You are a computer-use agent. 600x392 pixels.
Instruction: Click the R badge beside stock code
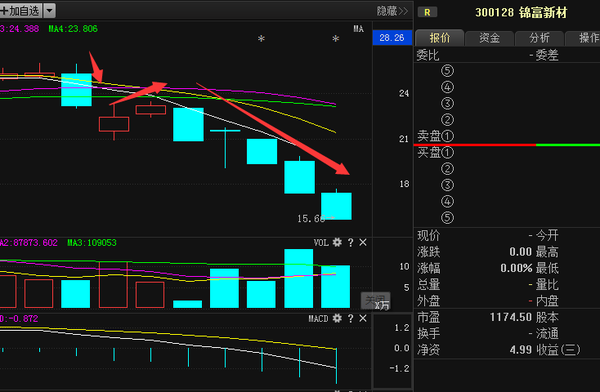(x=427, y=13)
